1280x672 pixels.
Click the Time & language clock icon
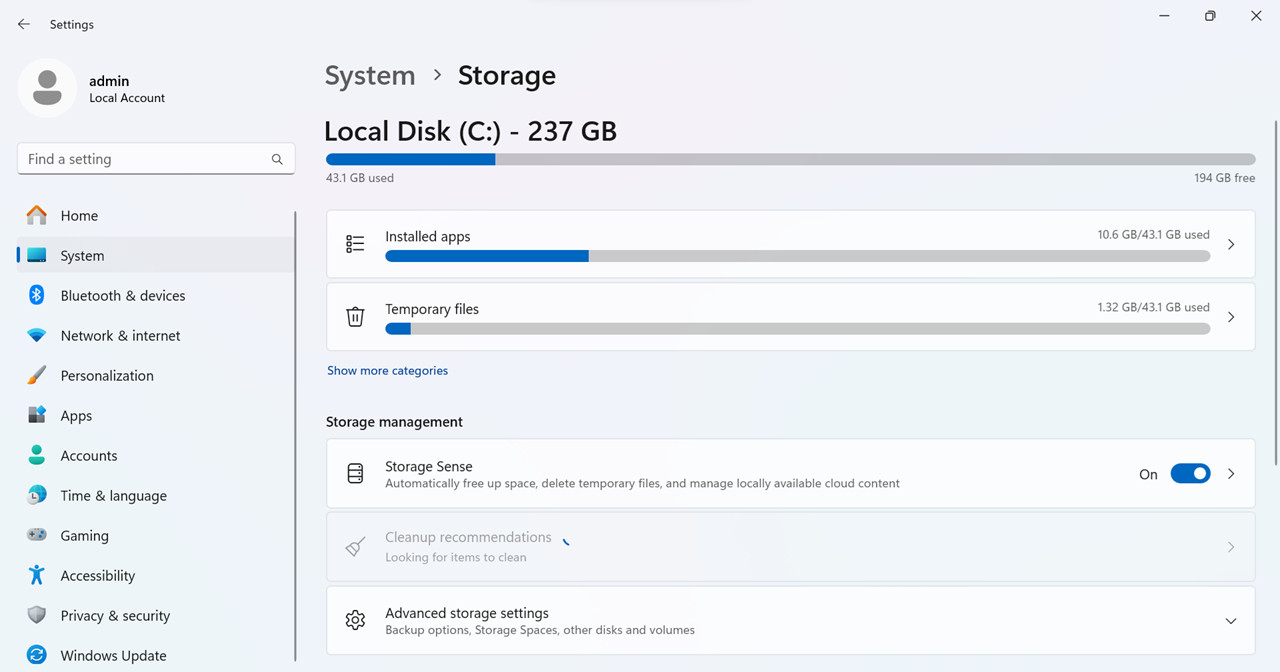[37, 495]
